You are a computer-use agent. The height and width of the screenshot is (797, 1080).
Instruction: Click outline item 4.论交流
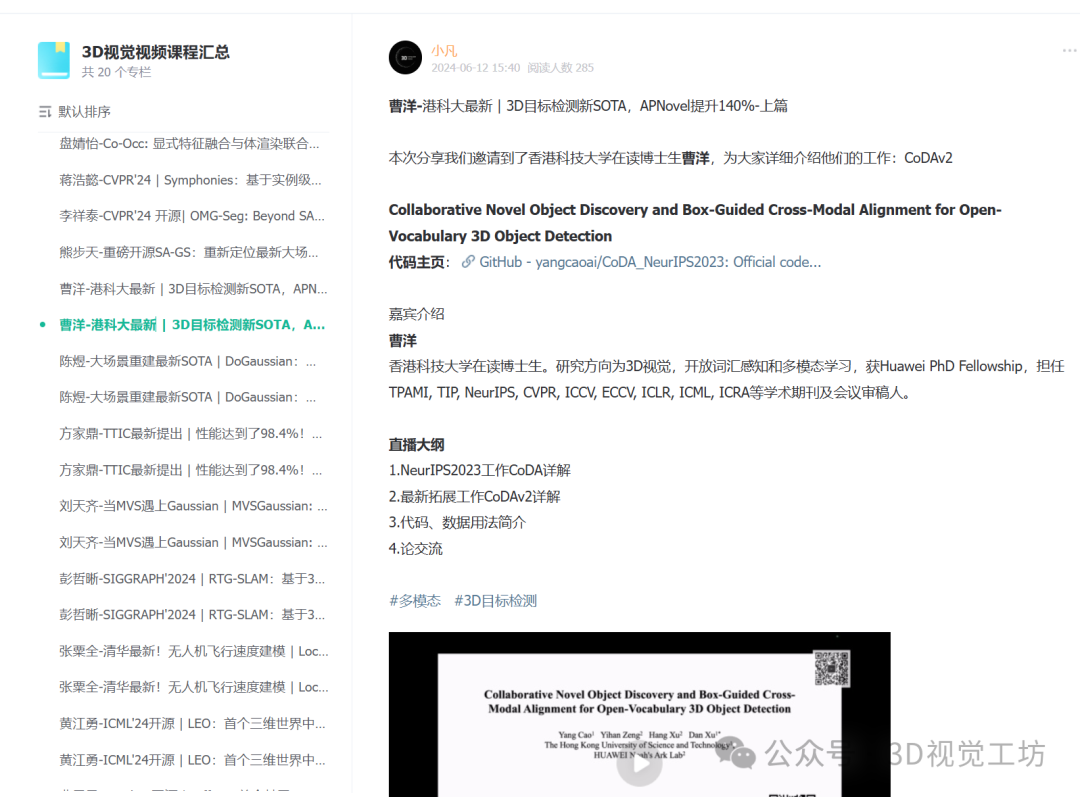click(x=415, y=549)
